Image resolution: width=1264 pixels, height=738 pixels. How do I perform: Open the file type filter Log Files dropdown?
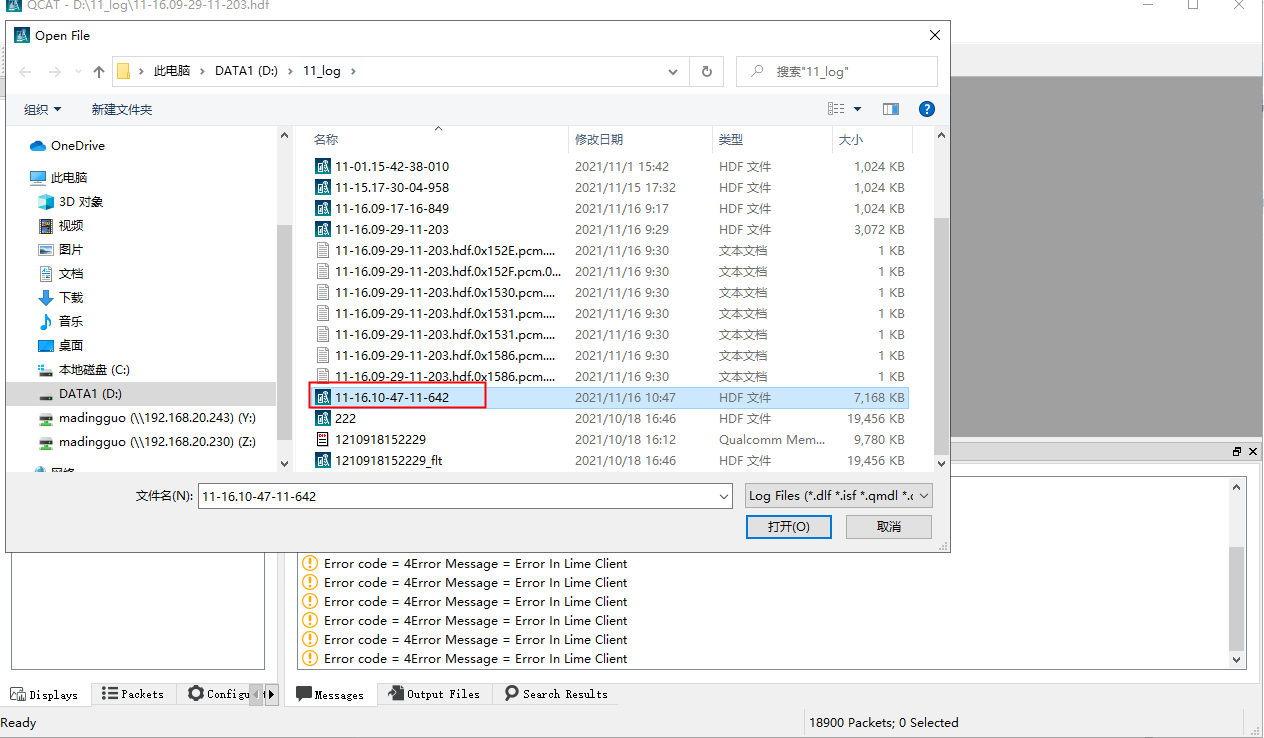pos(839,495)
